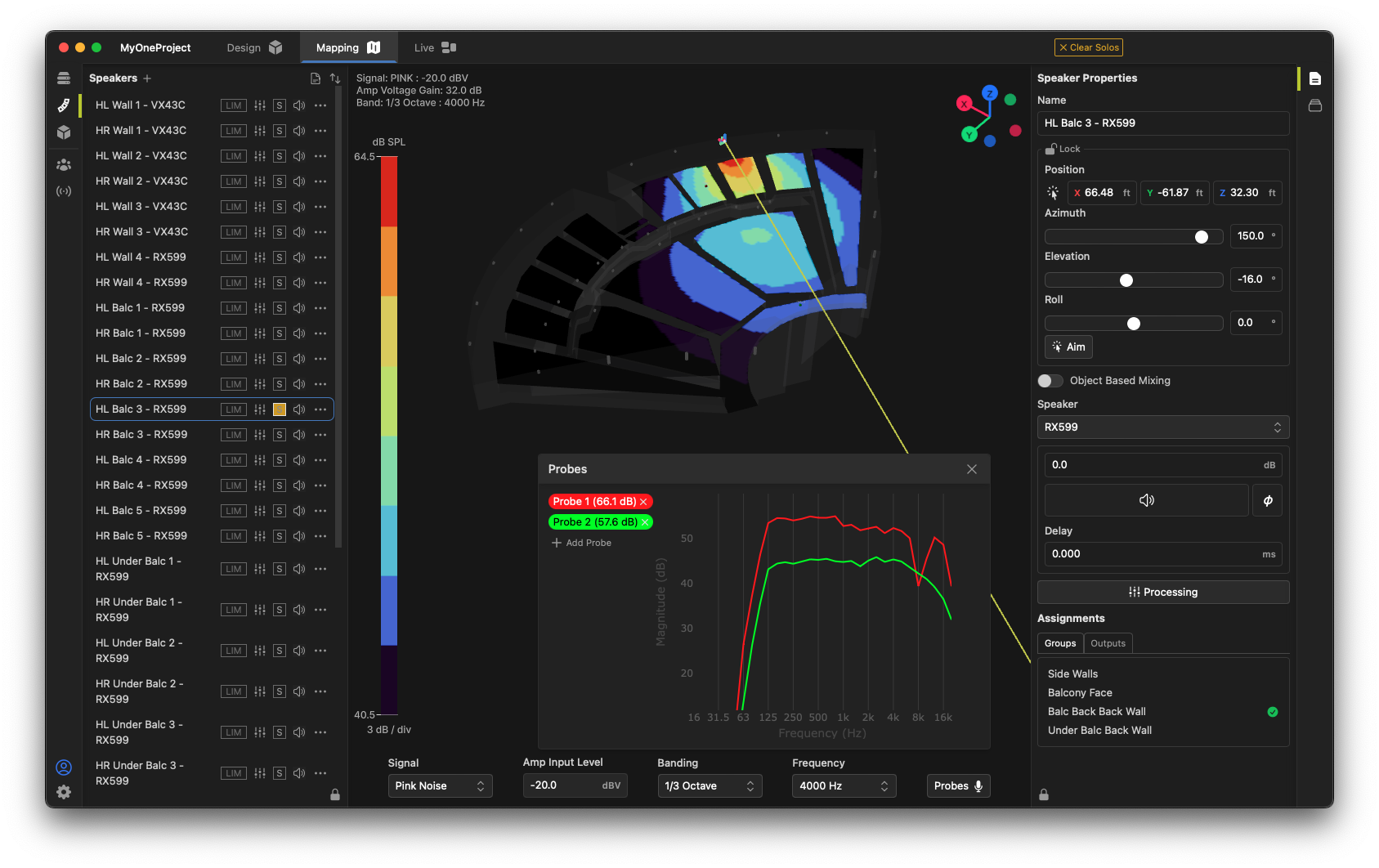Viewport: 1379px width, 868px height.
Task: Click the add speaker plus icon
Action: click(147, 78)
